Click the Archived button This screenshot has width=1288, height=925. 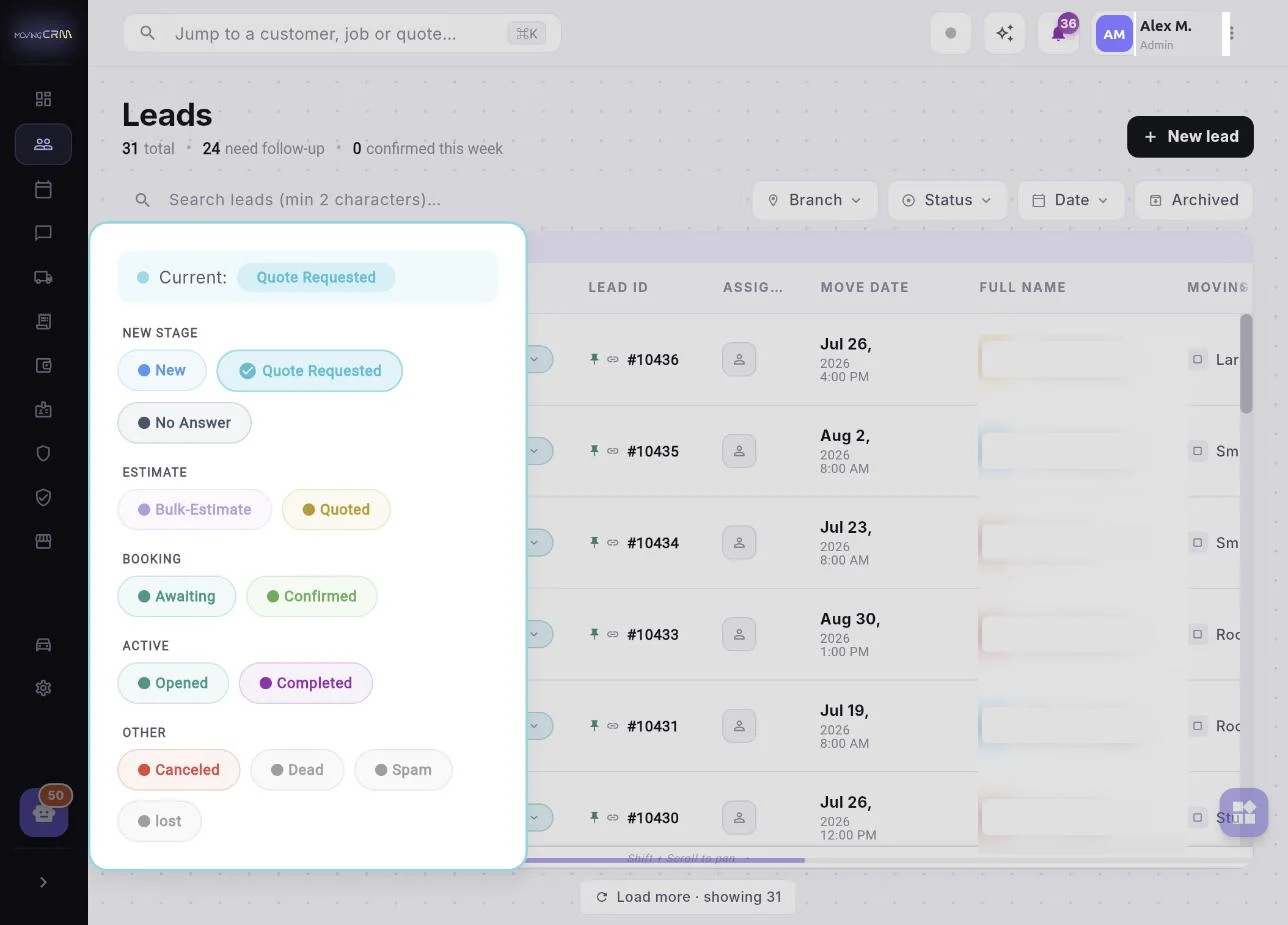click(1194, 200)
